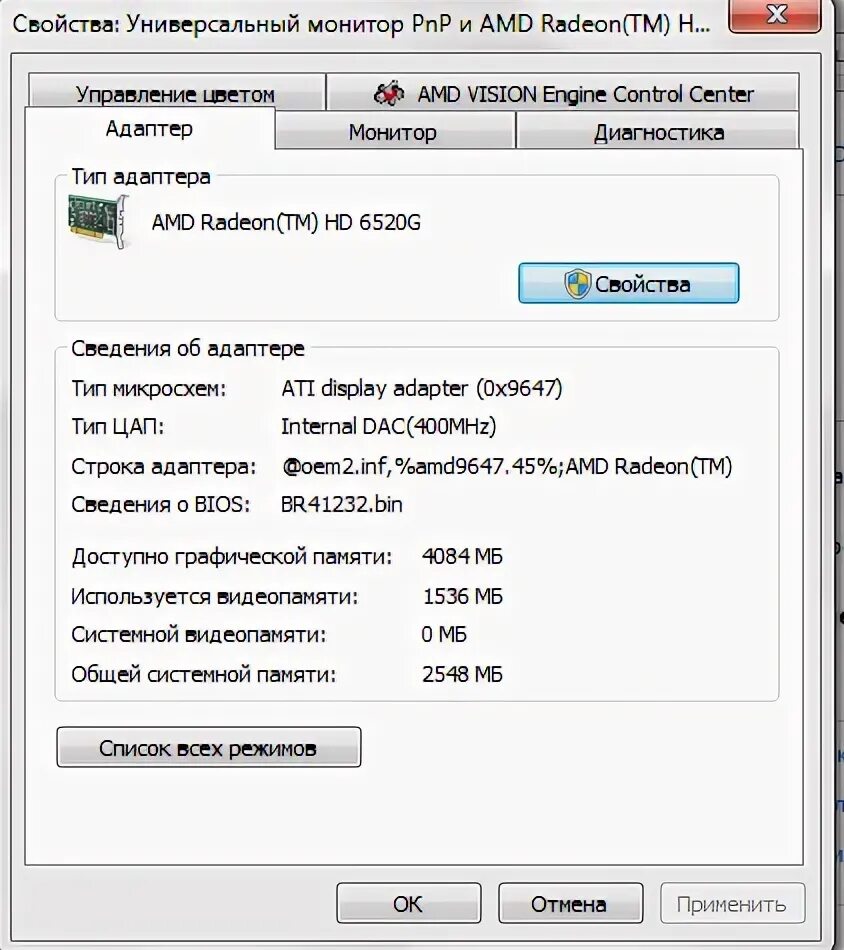Open the AMD VISION Engine Control Center tab

coord(562,93)
